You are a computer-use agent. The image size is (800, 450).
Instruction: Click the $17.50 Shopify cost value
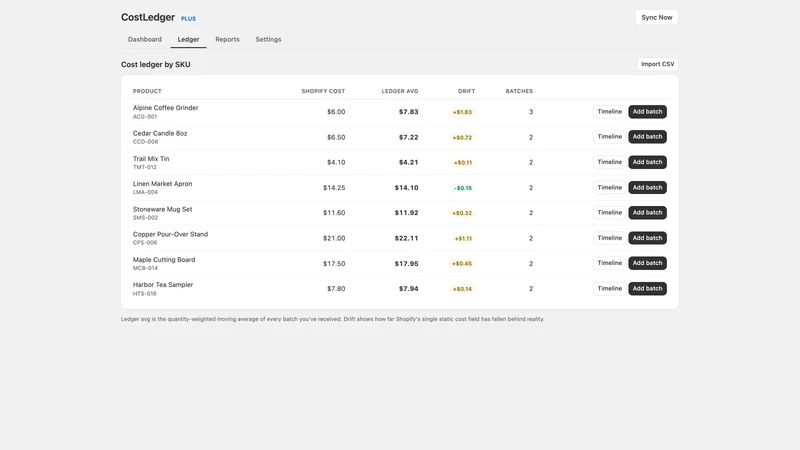tap(334, 264)
